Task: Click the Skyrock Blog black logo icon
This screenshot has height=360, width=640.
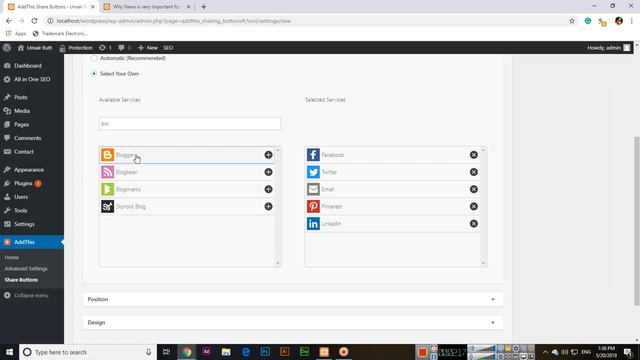Action: (x=107, y=206)
